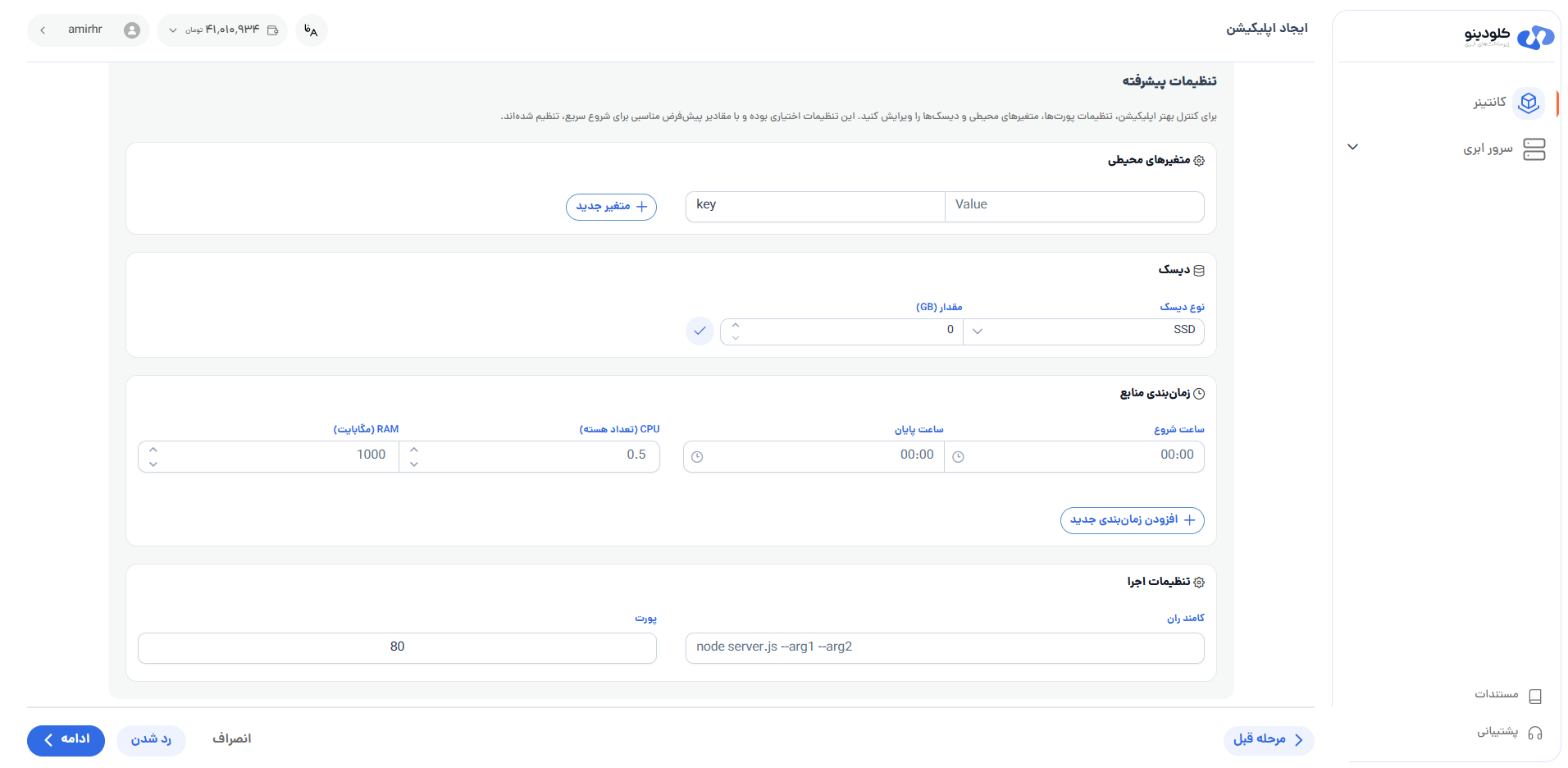Click the ایجاد اپلیکیشن page title
Screen dimensions: 1568x768
[x=1267, y=29]
